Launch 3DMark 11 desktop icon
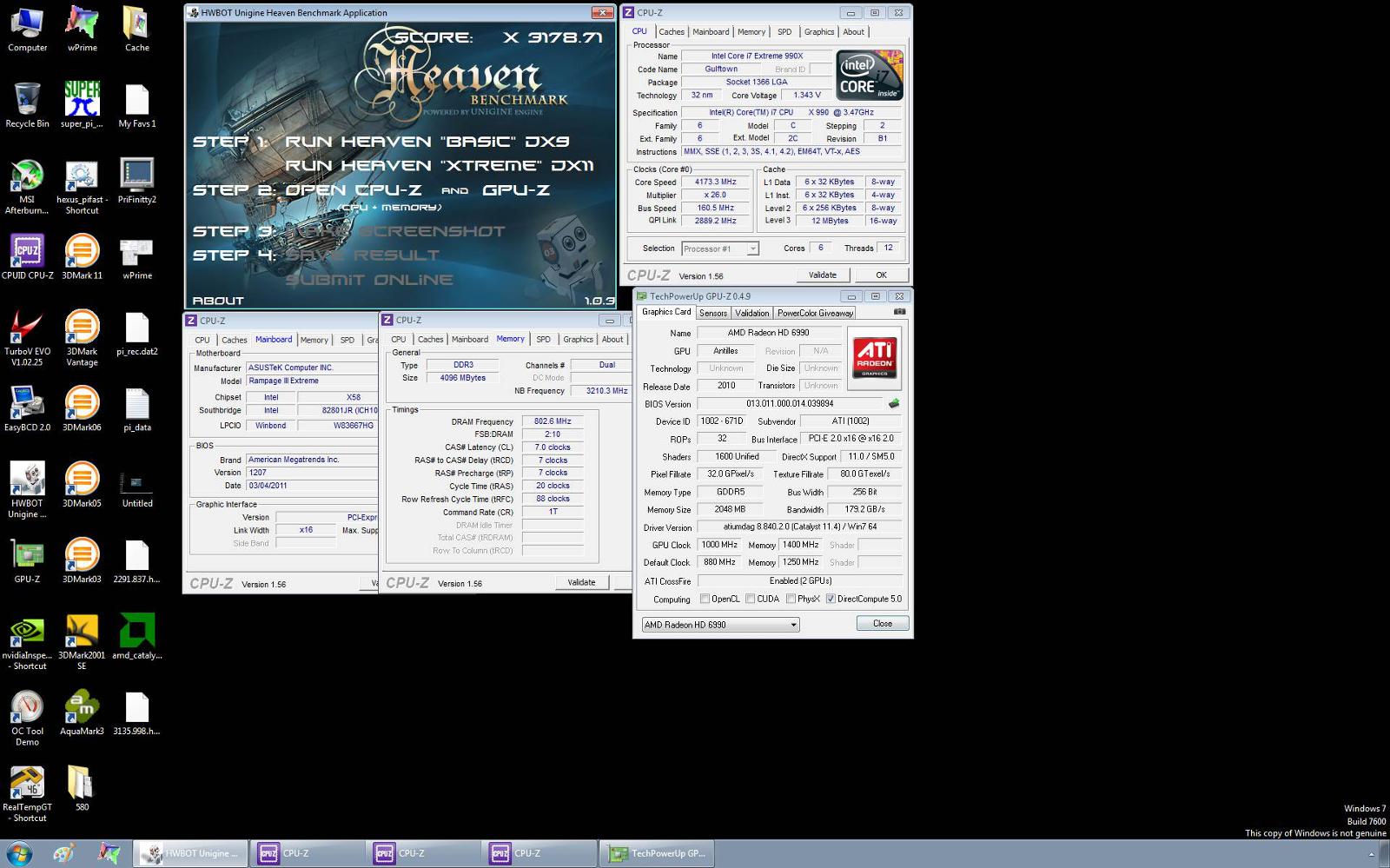 (82, 256)
